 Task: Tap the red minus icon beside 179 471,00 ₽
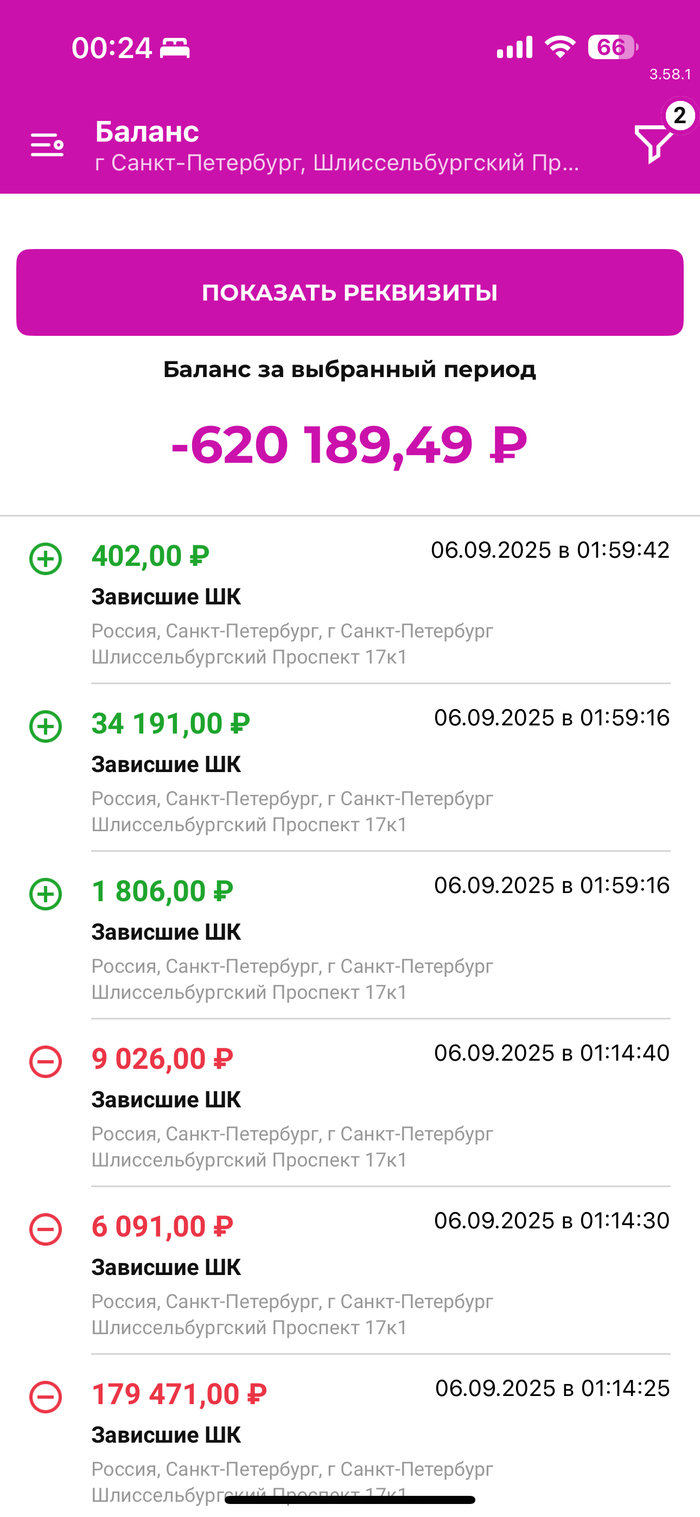45,1397
